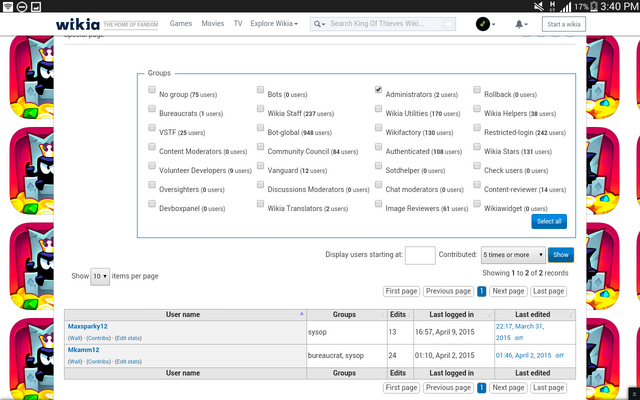The image size is (640, 400).
Task: Tap the muted sound status icon
Action: 539,6
